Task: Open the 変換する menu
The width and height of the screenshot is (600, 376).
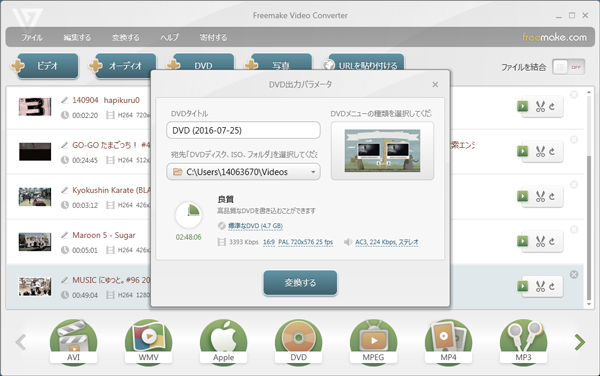Action: (x=126, y=37)
